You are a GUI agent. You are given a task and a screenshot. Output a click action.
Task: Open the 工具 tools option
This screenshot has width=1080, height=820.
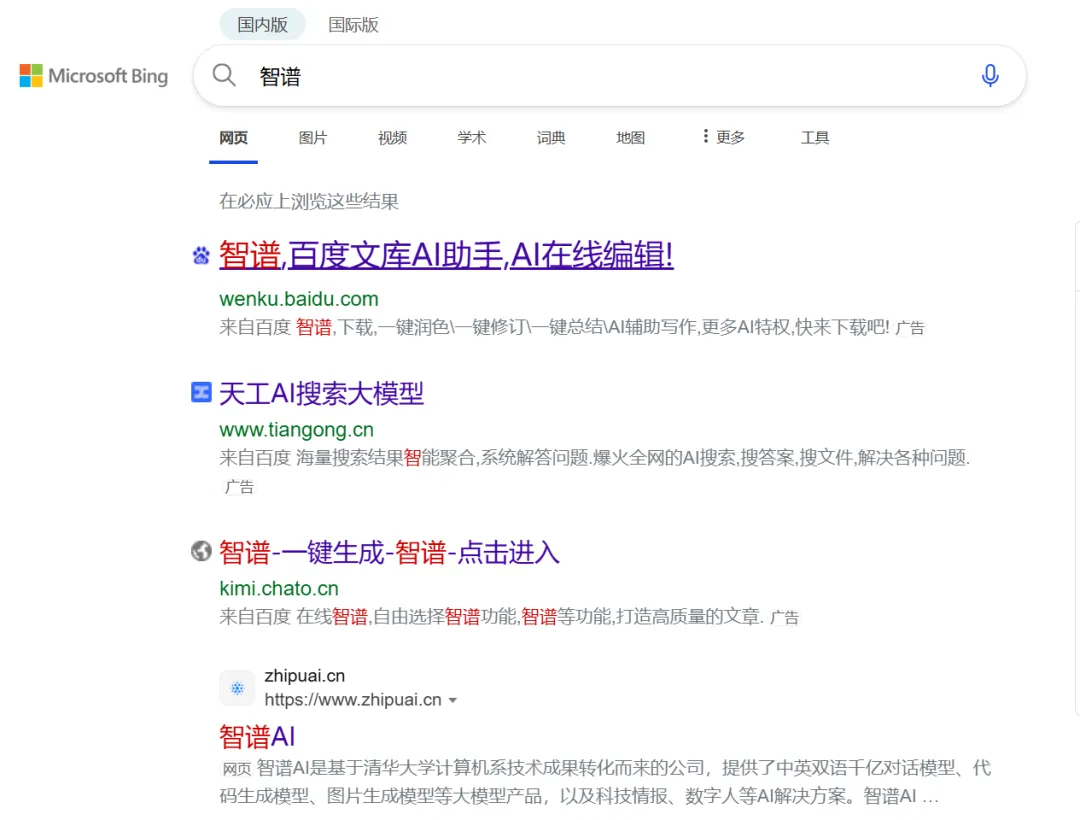tap(815, 138)
